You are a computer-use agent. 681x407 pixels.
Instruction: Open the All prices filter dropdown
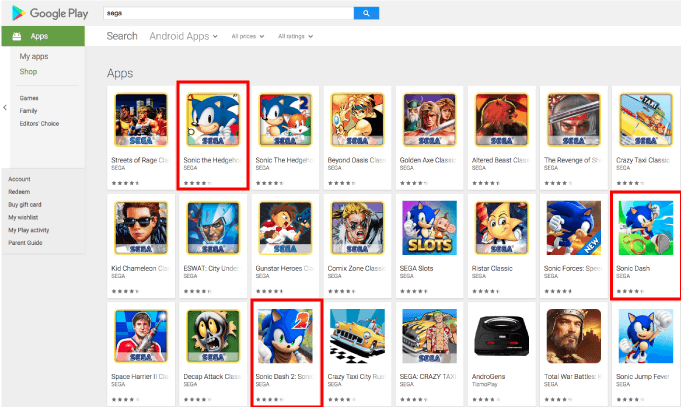point(248,36)
